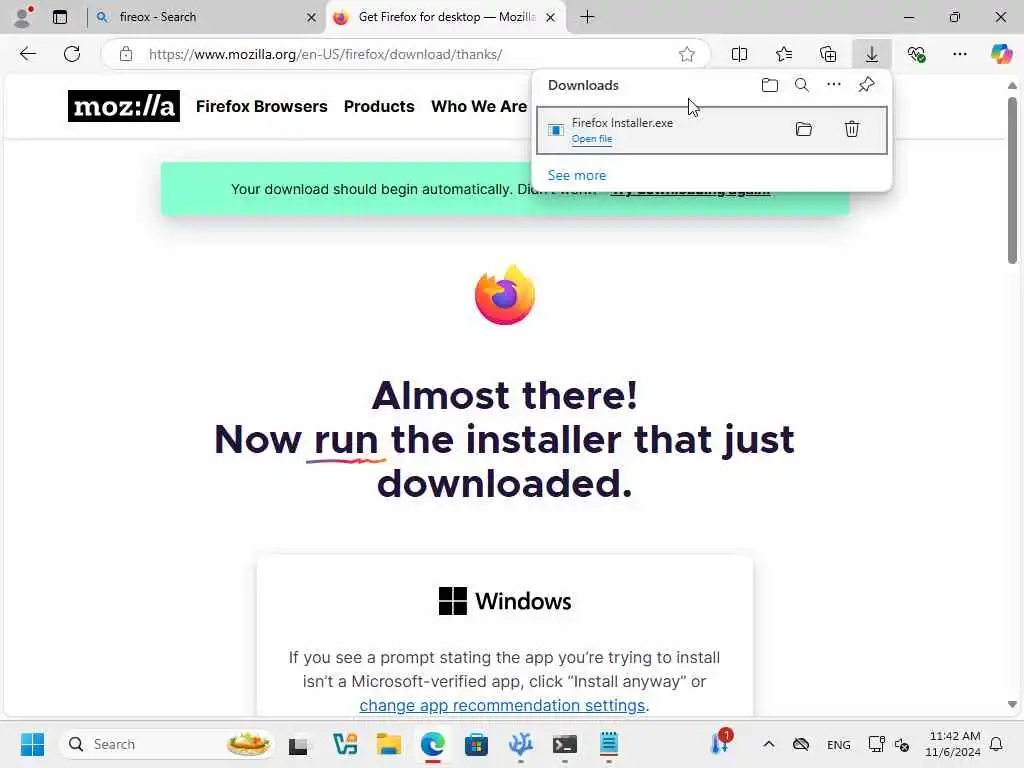The width and height of the screenshot is (1024, 768).
Task: Click the mozilla logo
Action: click(124, 106)
